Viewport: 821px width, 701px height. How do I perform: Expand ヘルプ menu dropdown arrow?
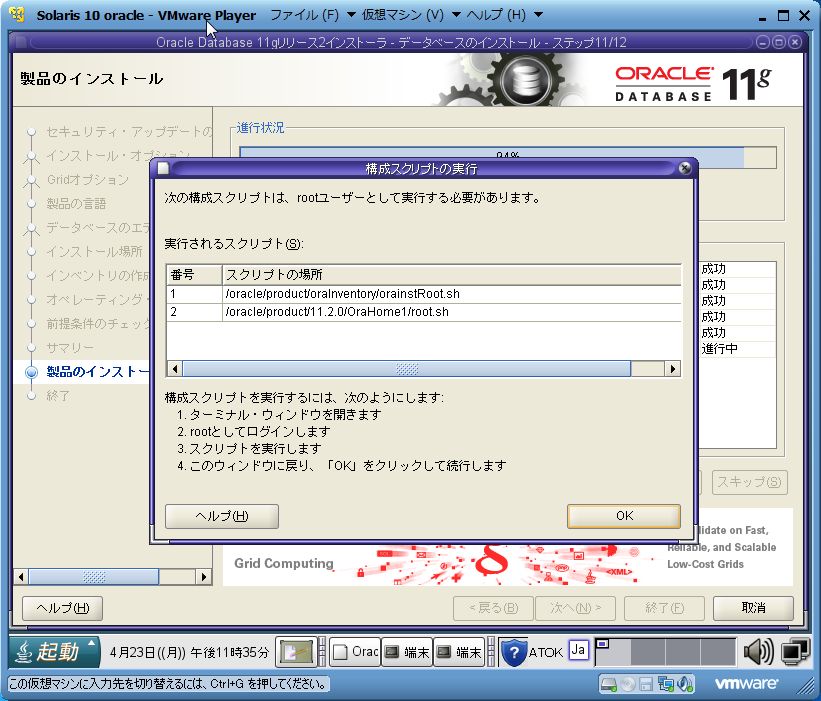(538, 15)
